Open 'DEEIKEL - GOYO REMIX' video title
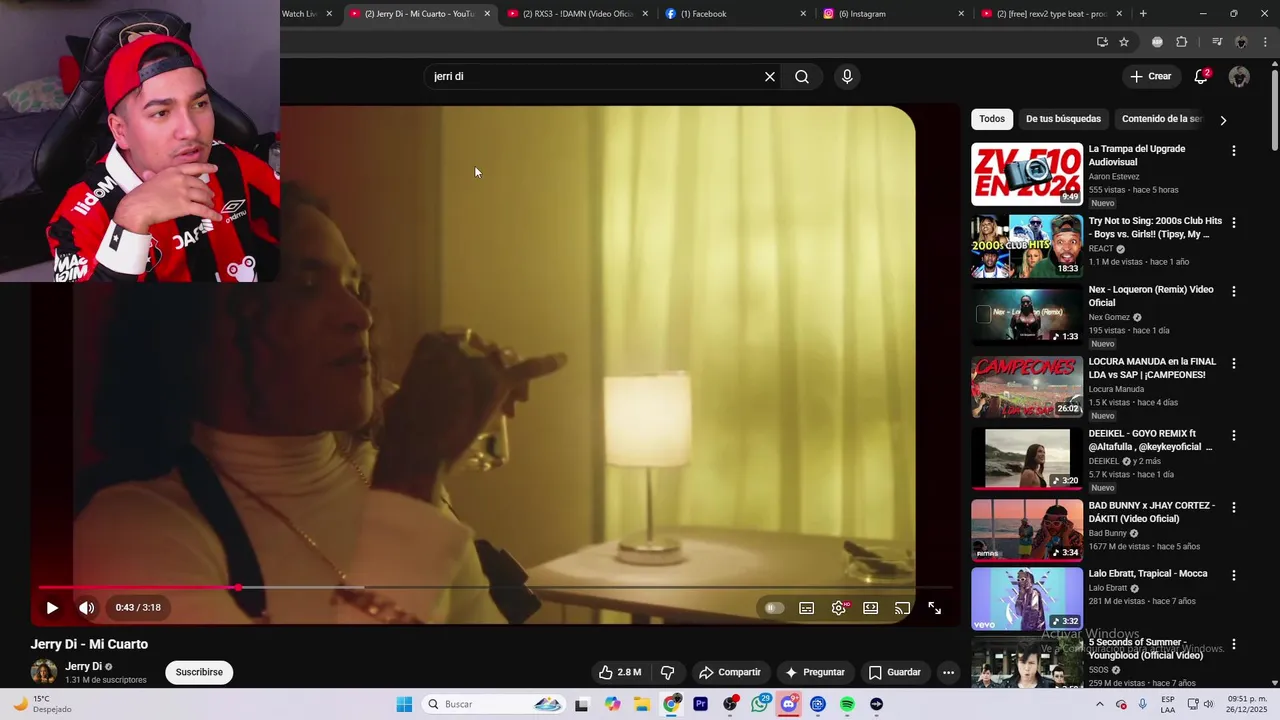 coord(1150,440)
